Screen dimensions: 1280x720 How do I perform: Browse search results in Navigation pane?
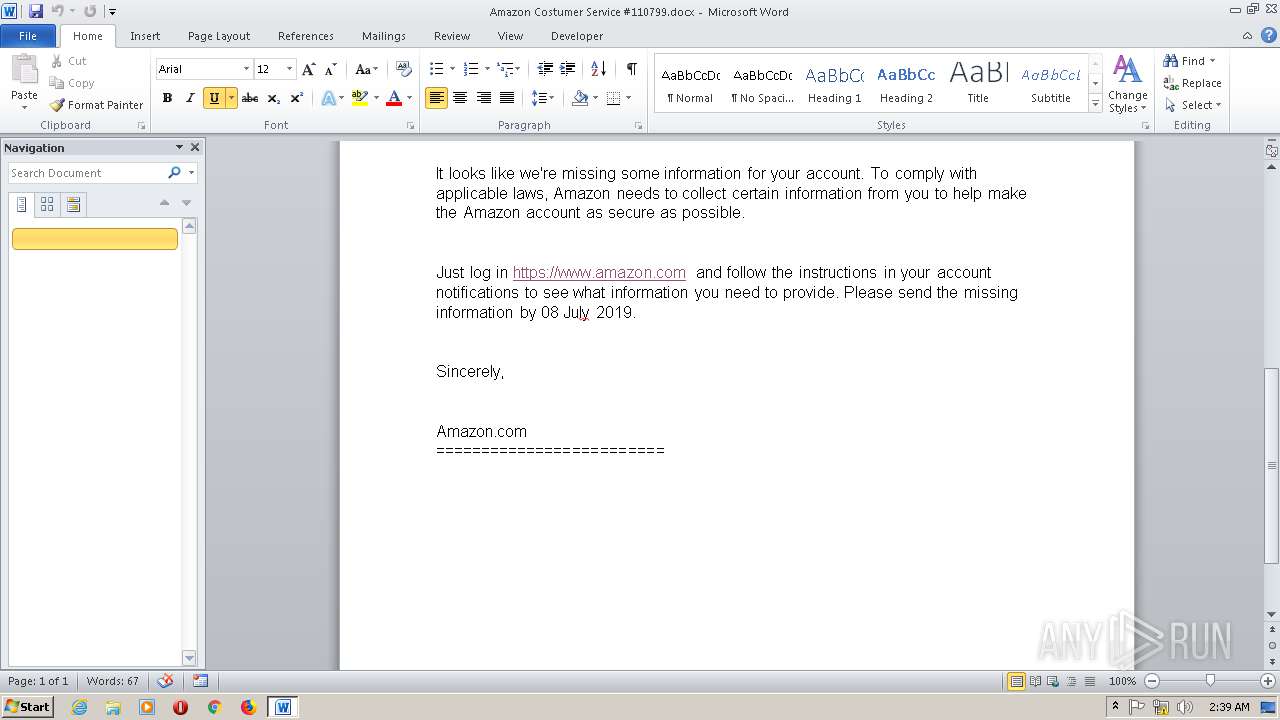click(73, 204)
